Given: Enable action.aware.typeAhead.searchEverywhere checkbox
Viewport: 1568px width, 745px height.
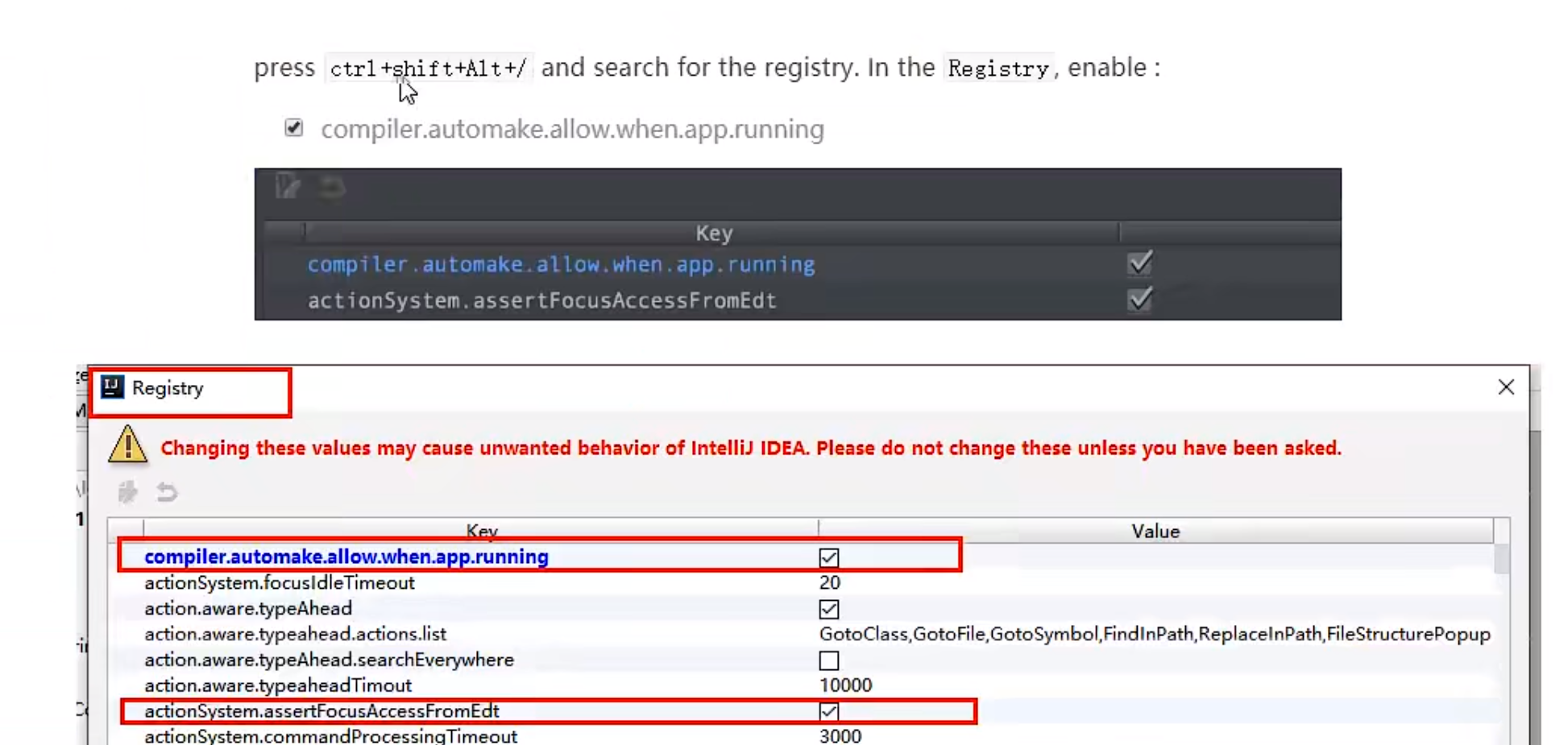Looking at the screenshot, I should tap(828, 660).
